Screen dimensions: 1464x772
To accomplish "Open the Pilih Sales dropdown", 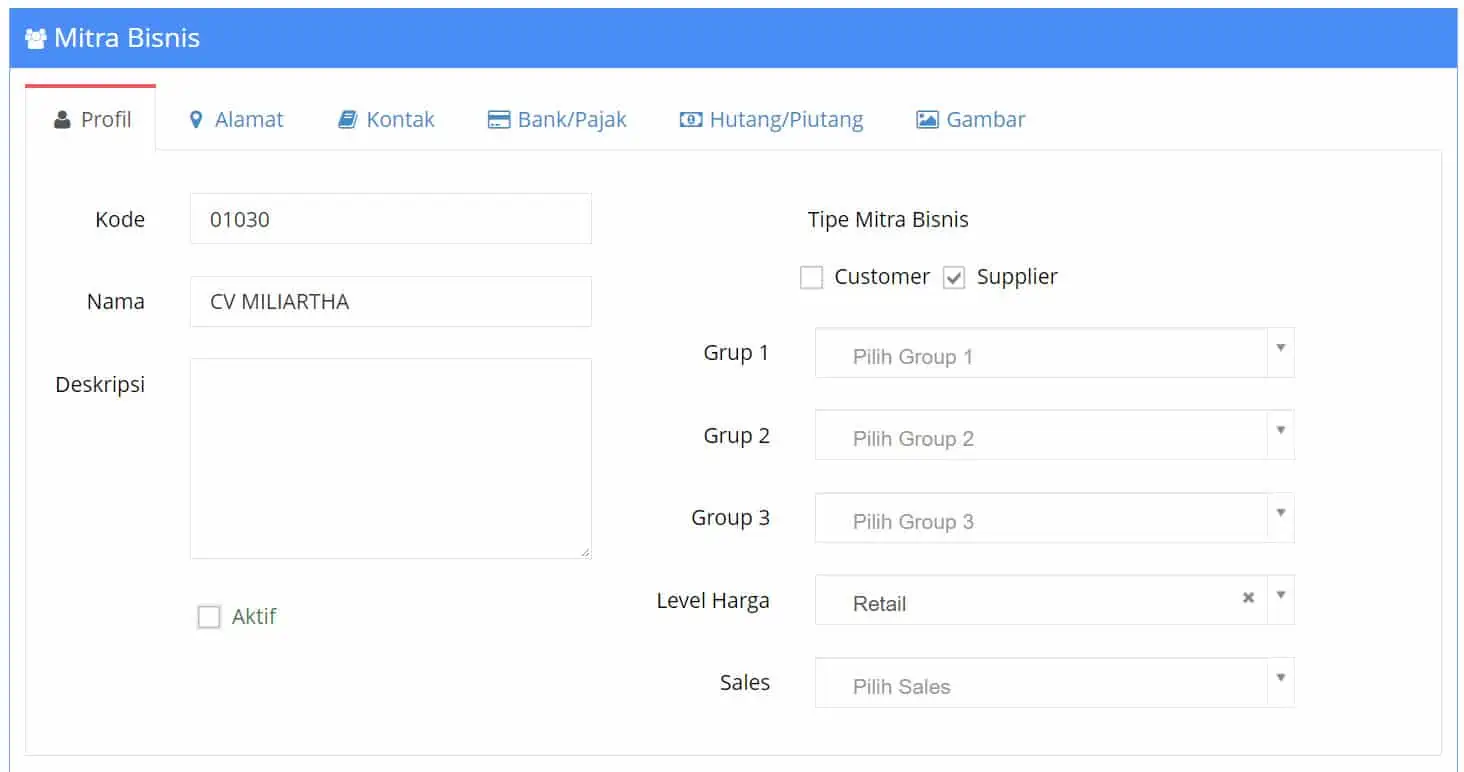I will (x=1054, y=683).
